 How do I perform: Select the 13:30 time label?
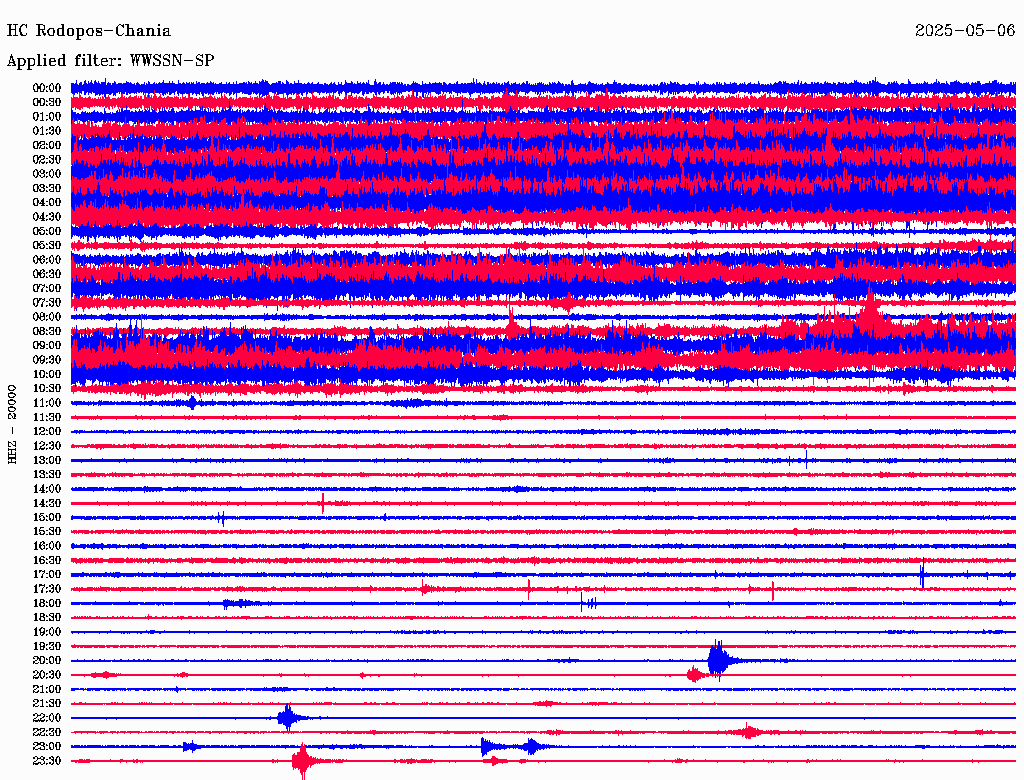click(47, 475)
